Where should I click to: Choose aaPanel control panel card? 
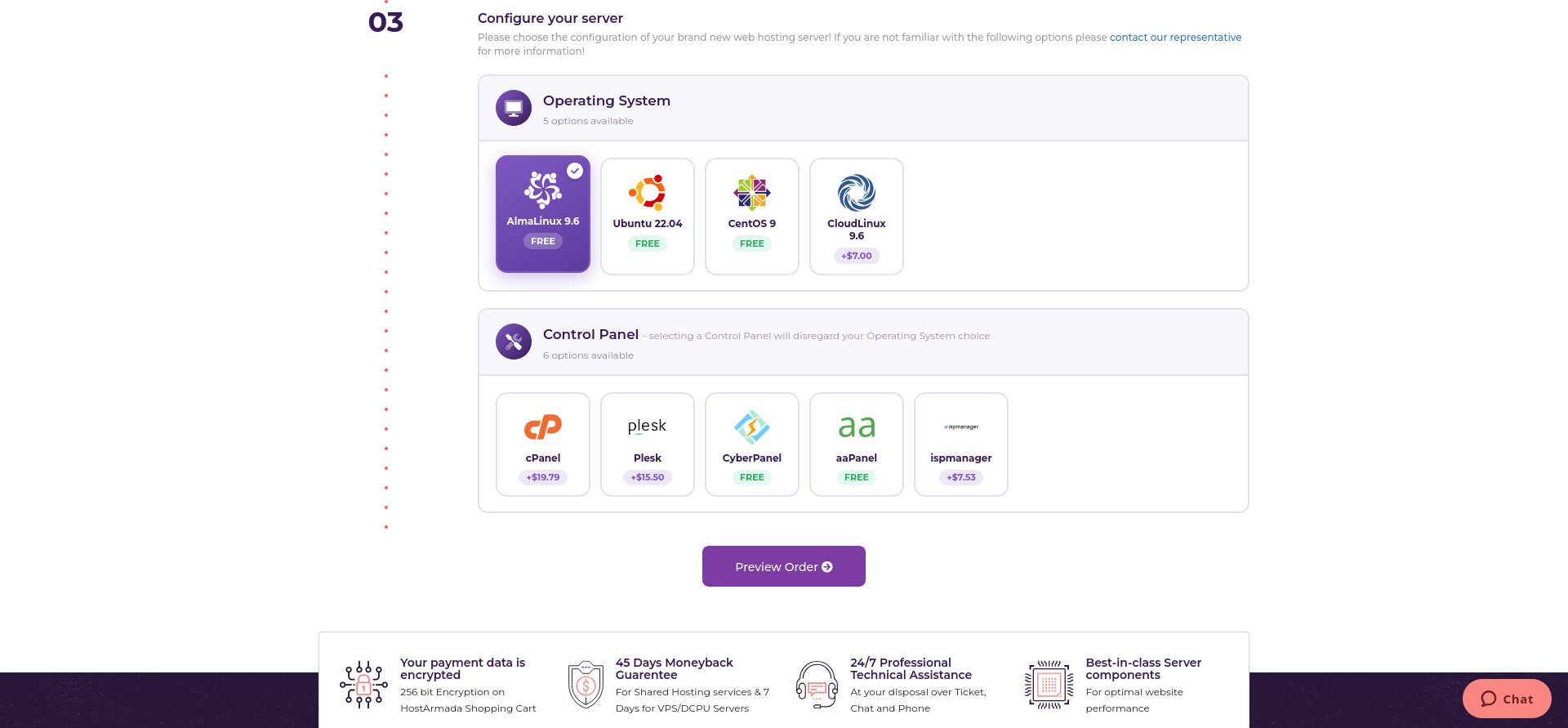(x=857, y=444)
